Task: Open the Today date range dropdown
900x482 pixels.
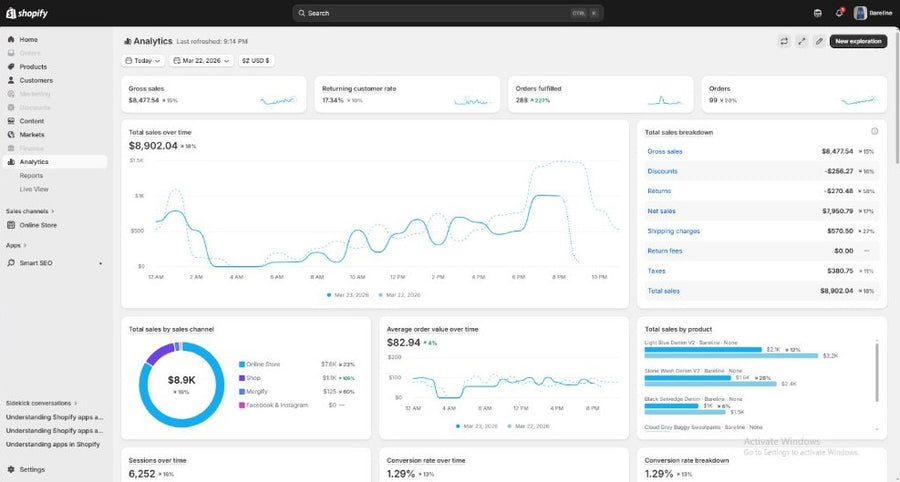Action: pos(143,60)
